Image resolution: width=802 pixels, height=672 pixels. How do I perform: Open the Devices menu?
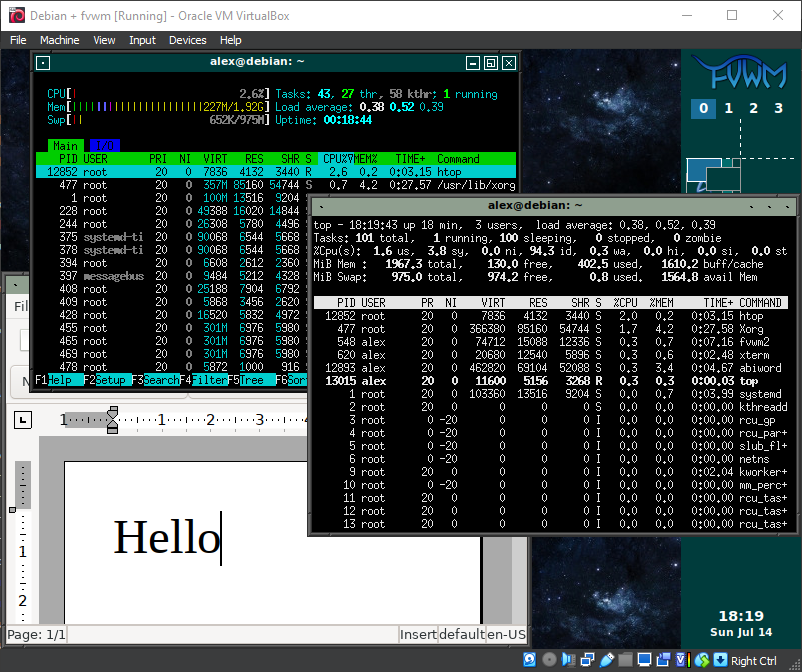[187, 40]
